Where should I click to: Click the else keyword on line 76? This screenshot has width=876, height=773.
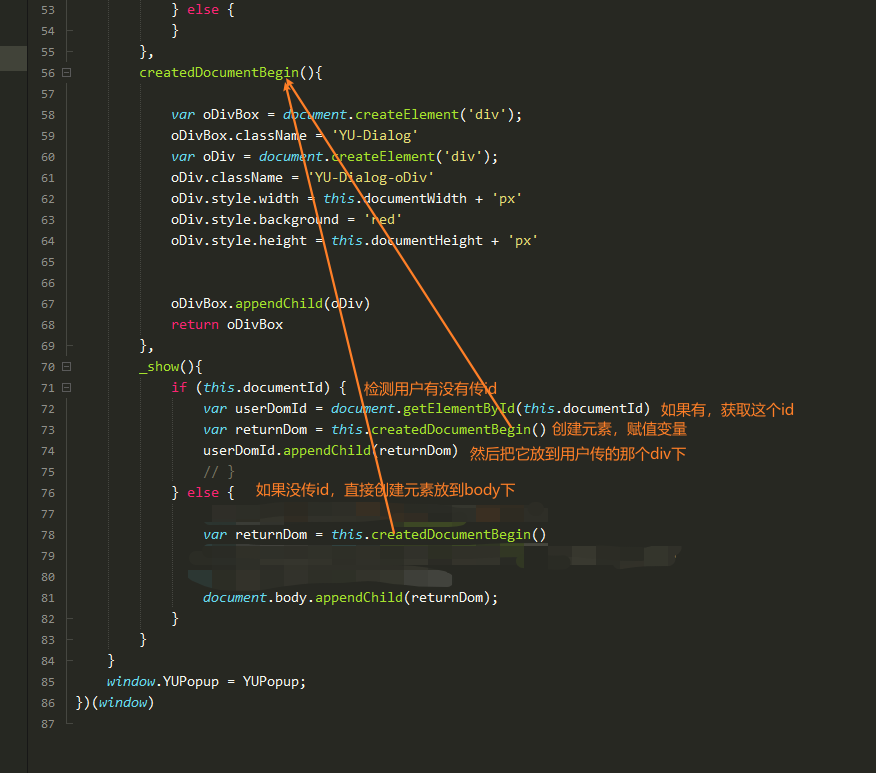(203, 493)
